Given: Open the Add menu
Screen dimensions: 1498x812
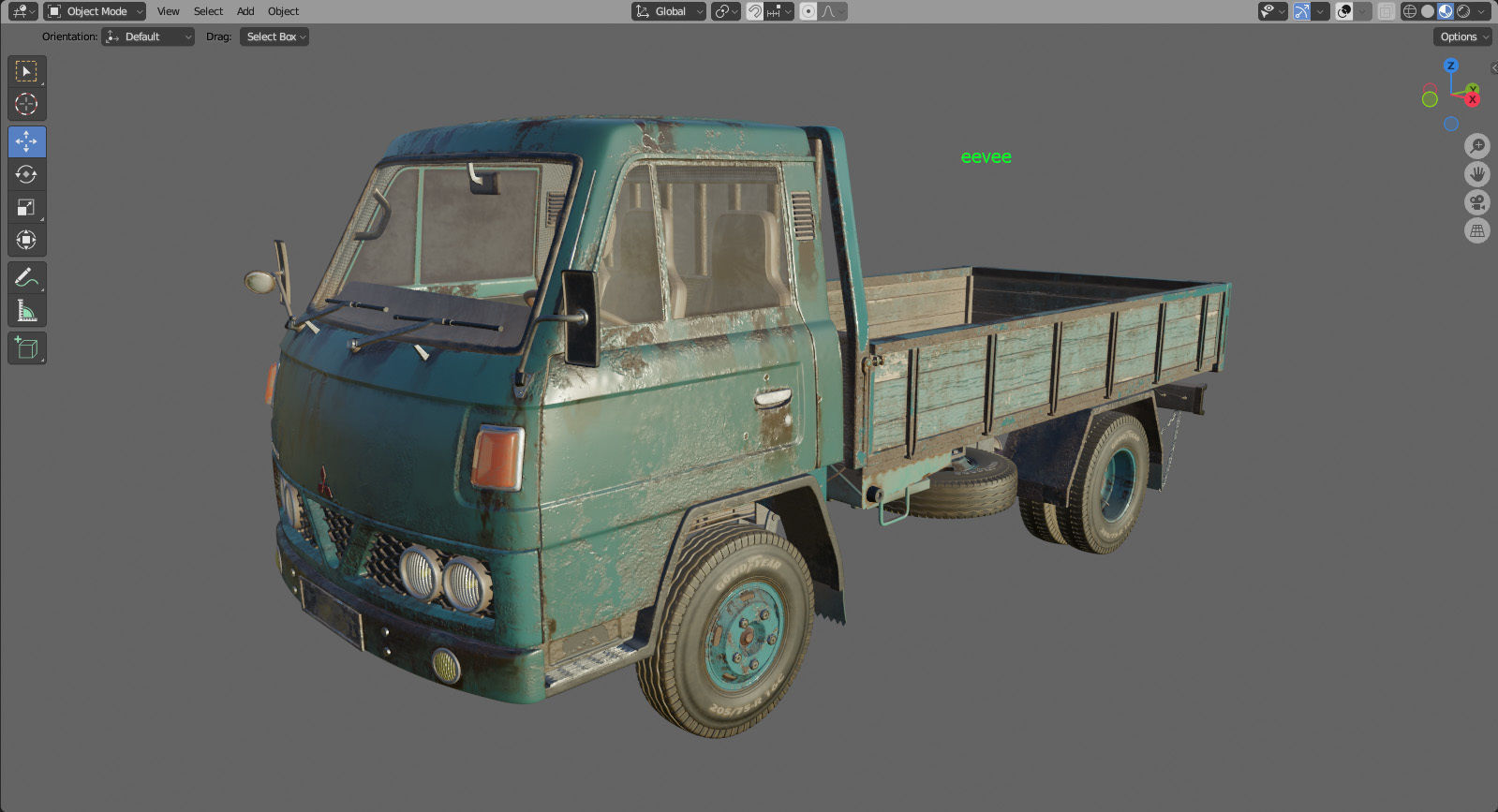Looking at the screenshot, I should pyautogui.click(x=245, y=11).
